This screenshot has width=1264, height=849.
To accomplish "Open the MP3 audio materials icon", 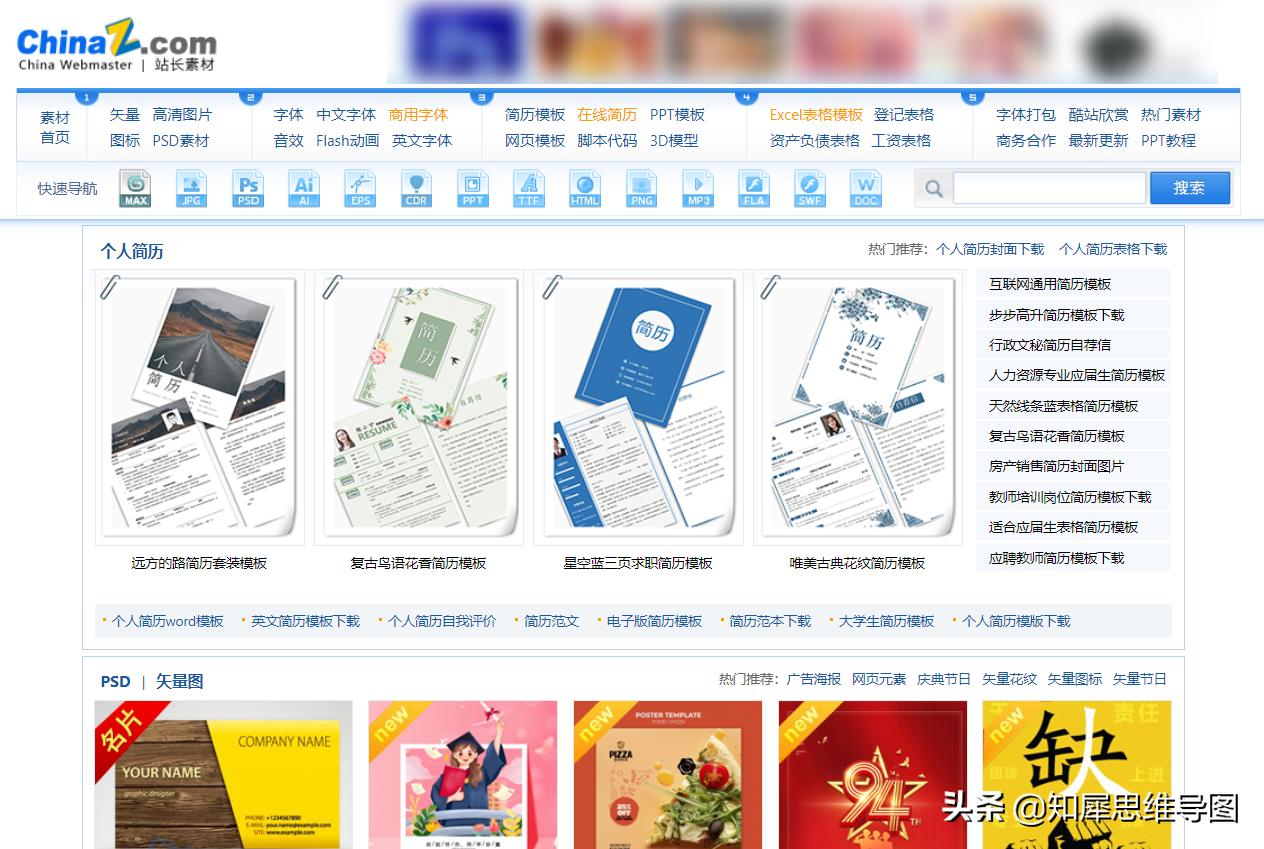I will click(697, 188).
